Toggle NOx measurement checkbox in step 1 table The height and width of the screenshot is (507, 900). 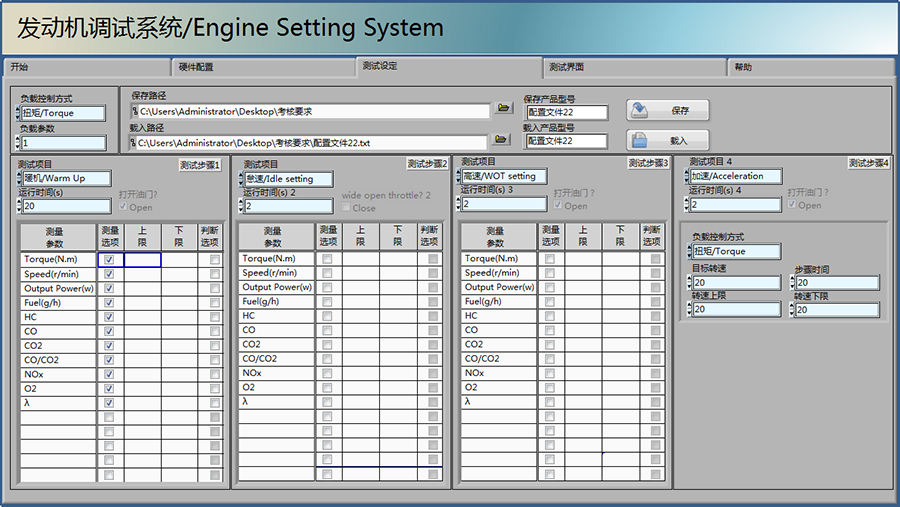(109, 373)
